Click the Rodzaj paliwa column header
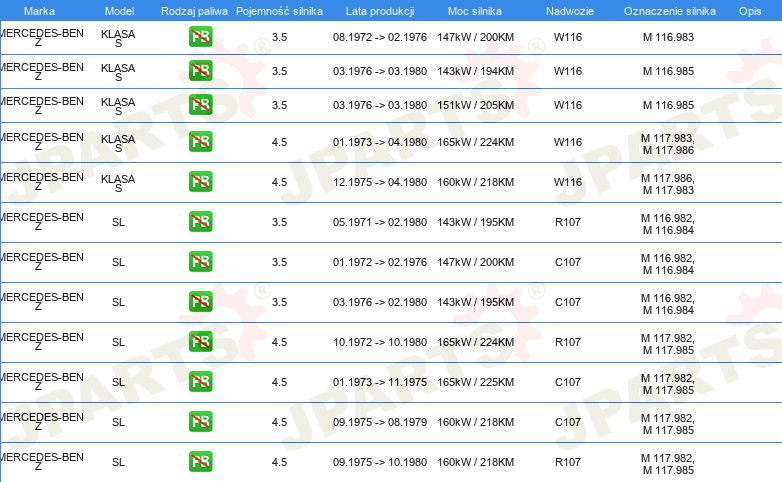The height and width of the screenshot is (482, 782). click(x=194, y=11)
